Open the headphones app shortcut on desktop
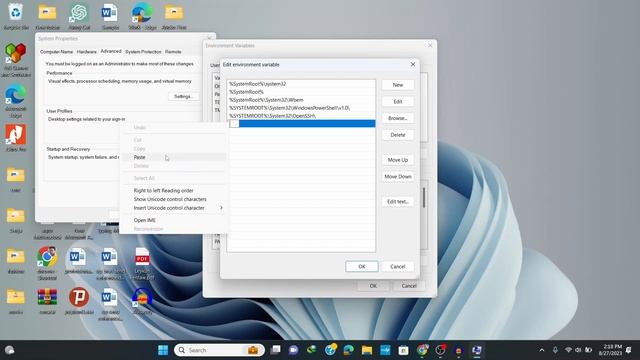This screenshot has width=640, height=360. coord(142,301)
